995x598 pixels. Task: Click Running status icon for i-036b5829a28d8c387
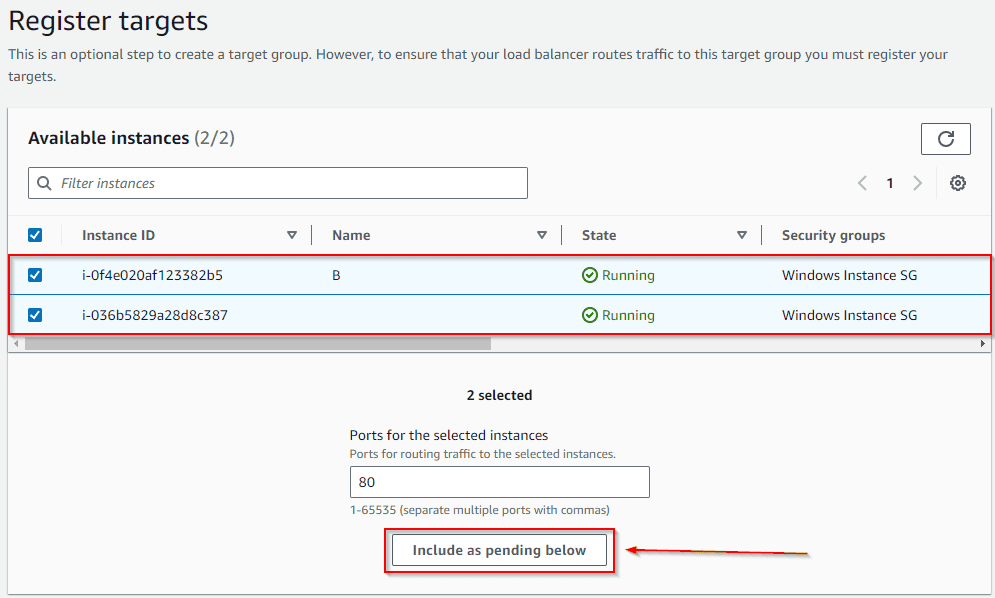(x=590, y=315)
